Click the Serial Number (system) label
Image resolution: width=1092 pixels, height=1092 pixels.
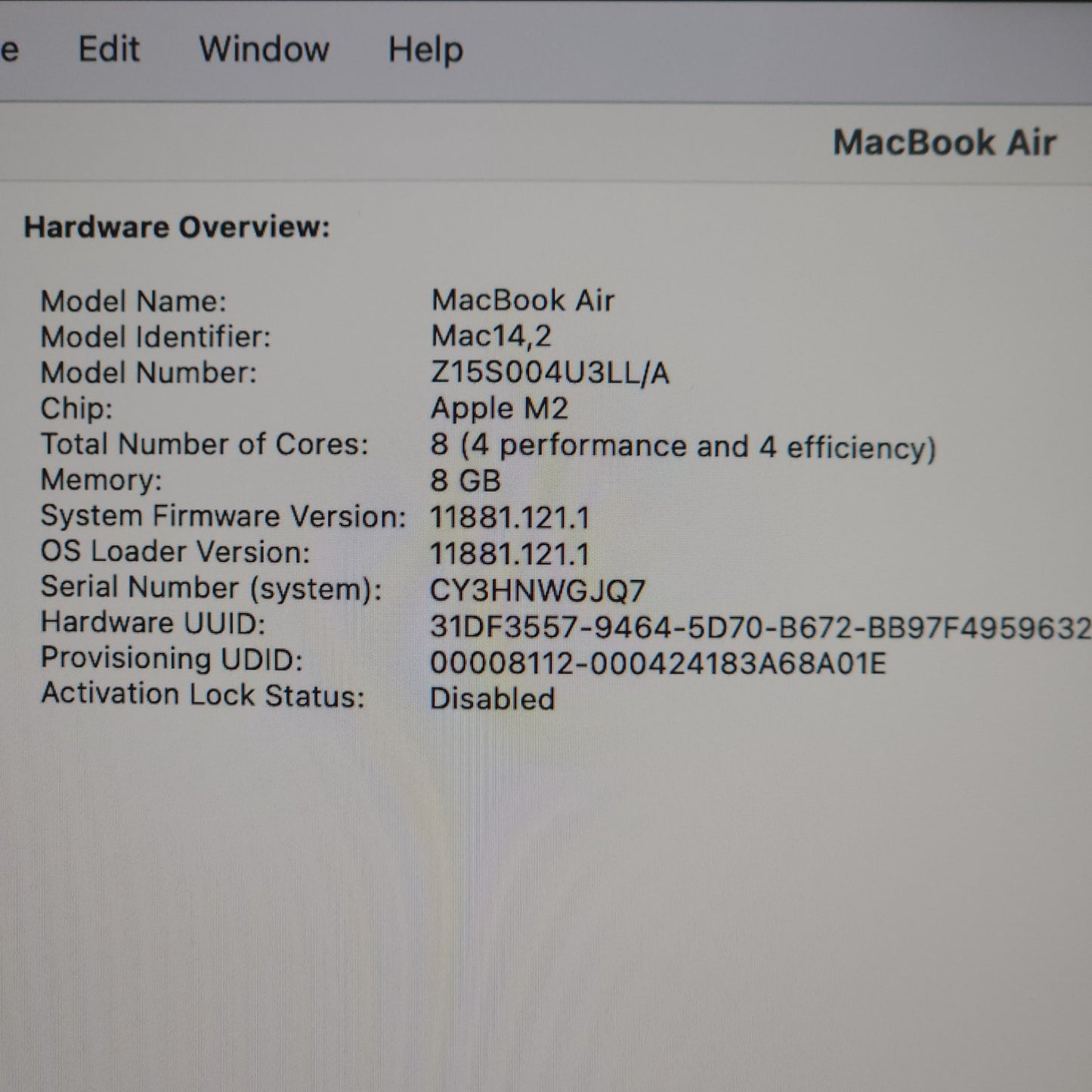211,588
